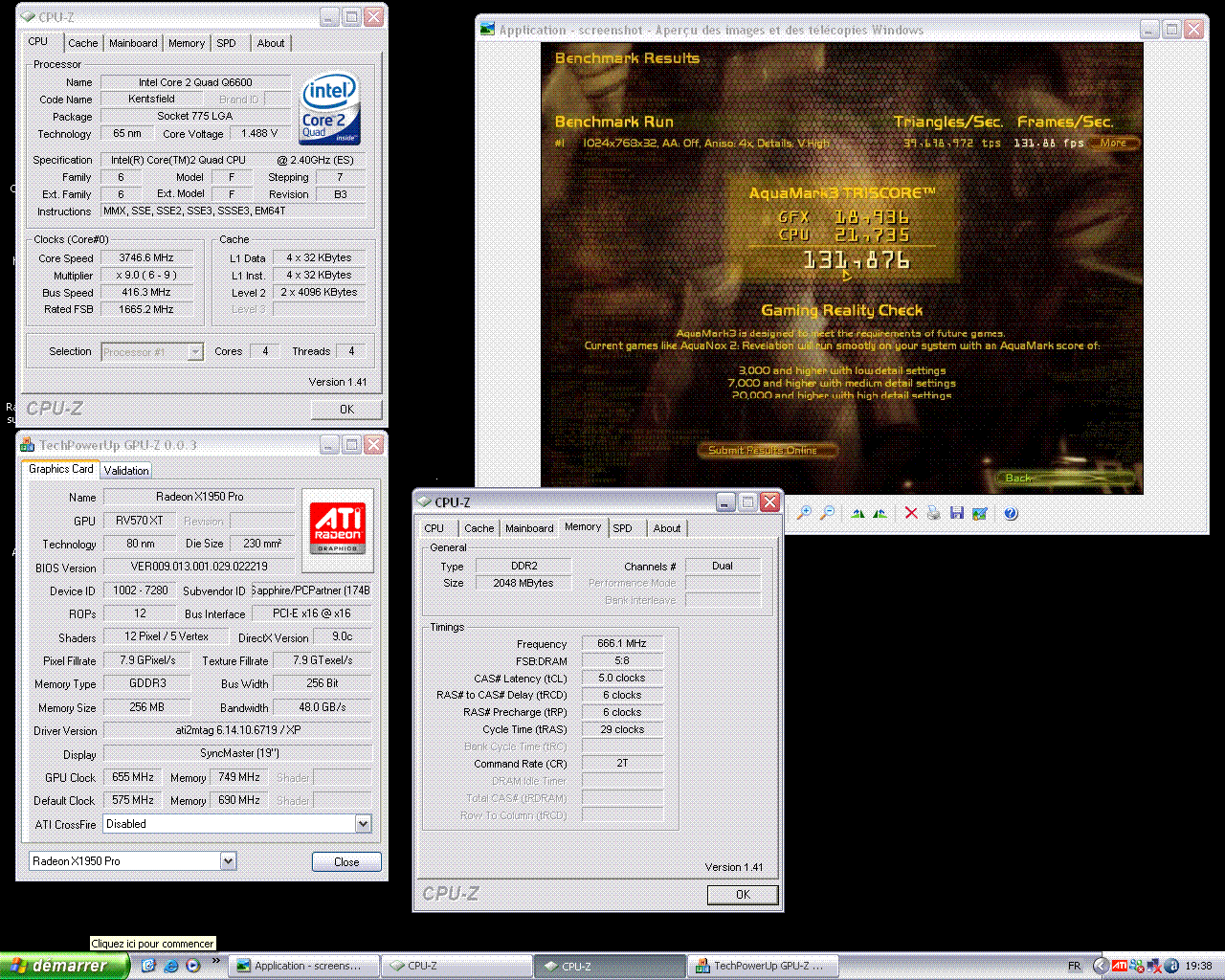Image resolution: width=1225 pixels, height=980 pixels.
Task: Save image copy with floppy disk icon
Action: coord(956,513)
